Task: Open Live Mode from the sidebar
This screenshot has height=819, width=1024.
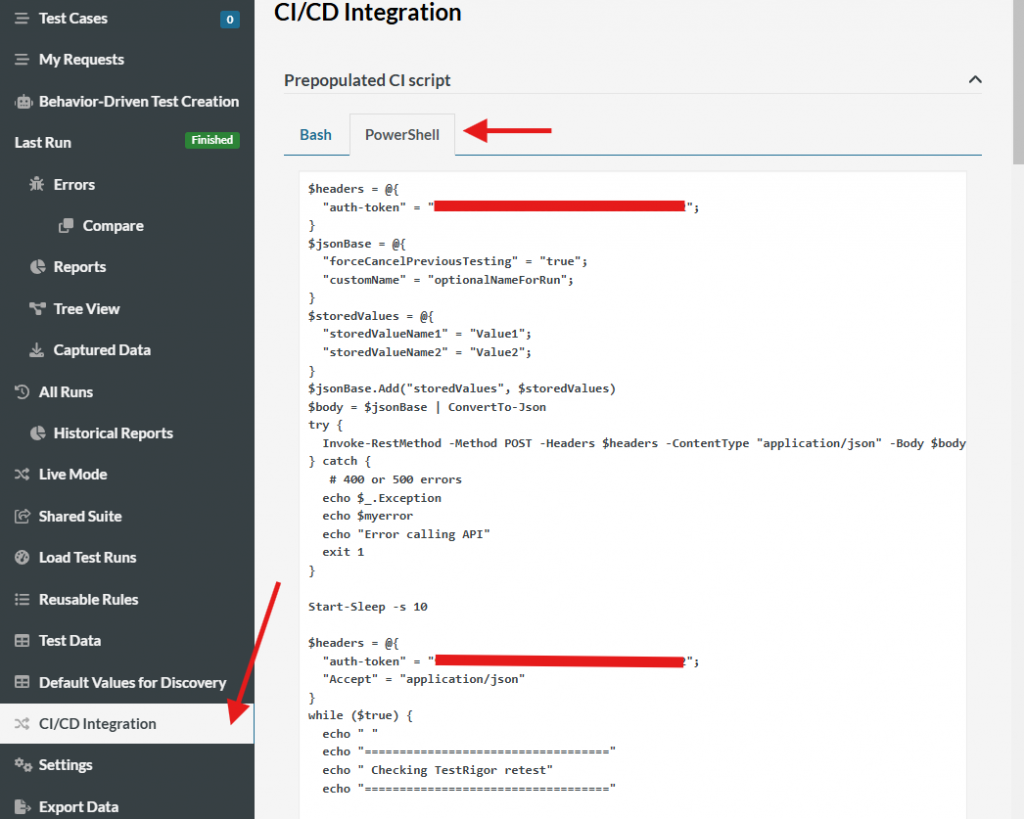Action: click(72, 474)
